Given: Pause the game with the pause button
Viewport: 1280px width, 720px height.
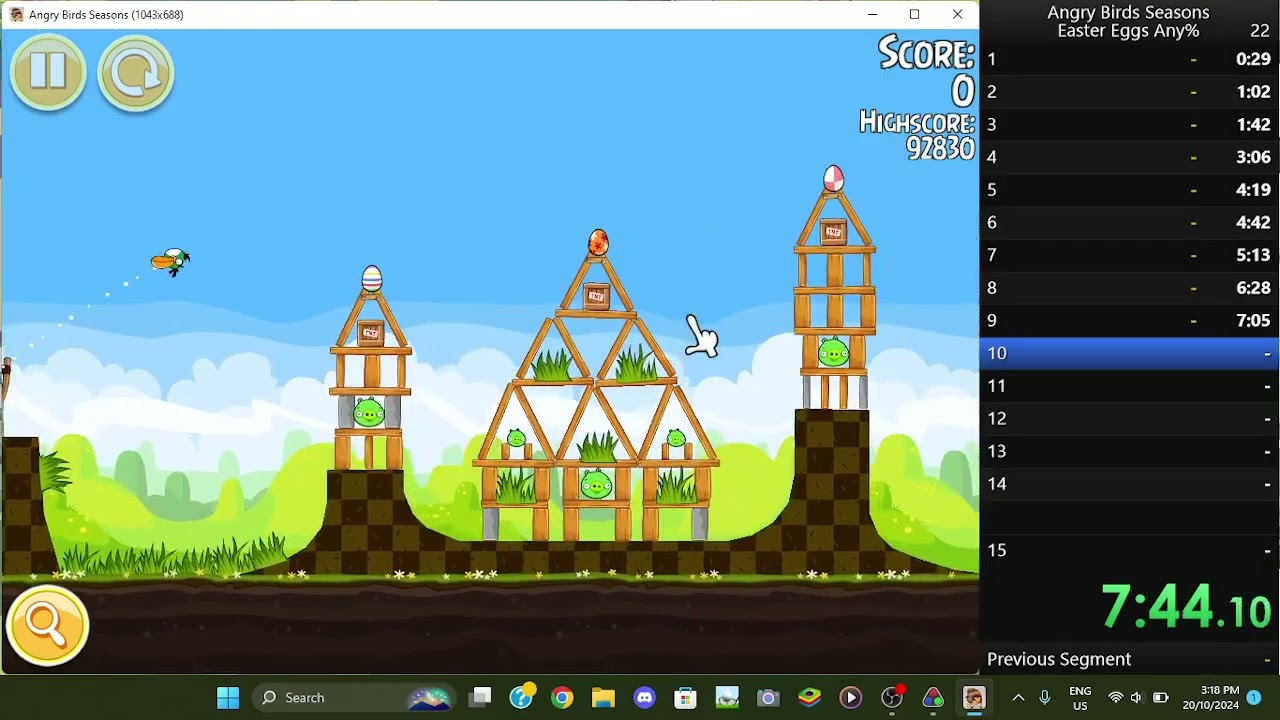Looking at the screenshot, I should (48, 72).
